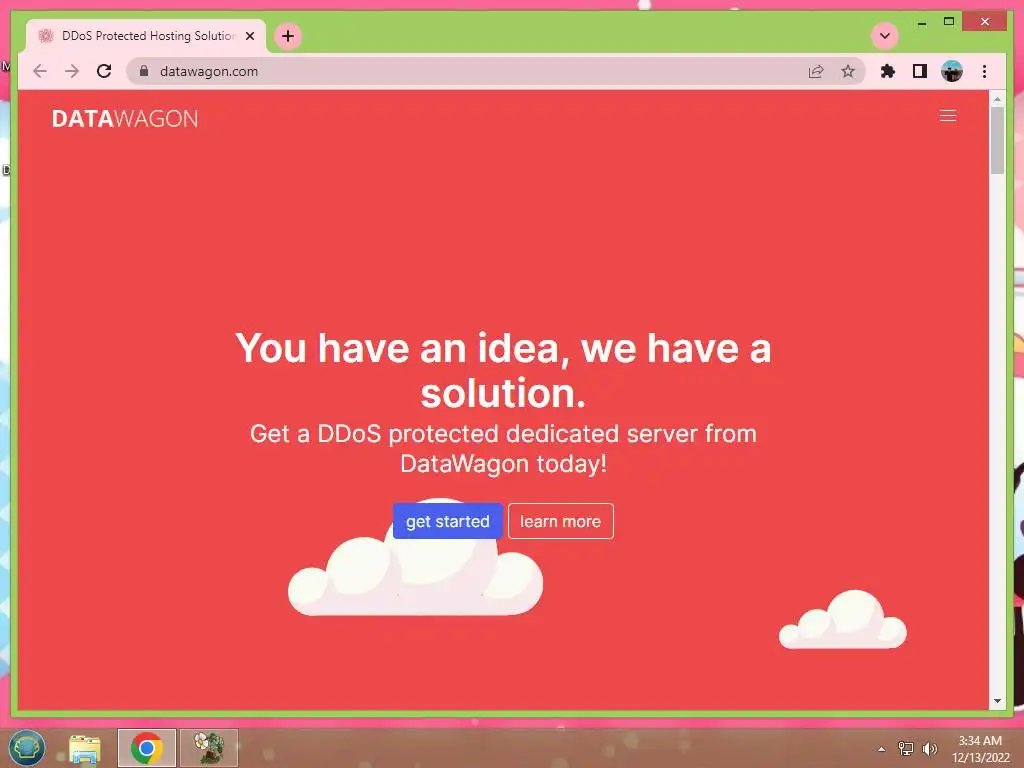Open Chrome profile avatar

click(952, 71)
